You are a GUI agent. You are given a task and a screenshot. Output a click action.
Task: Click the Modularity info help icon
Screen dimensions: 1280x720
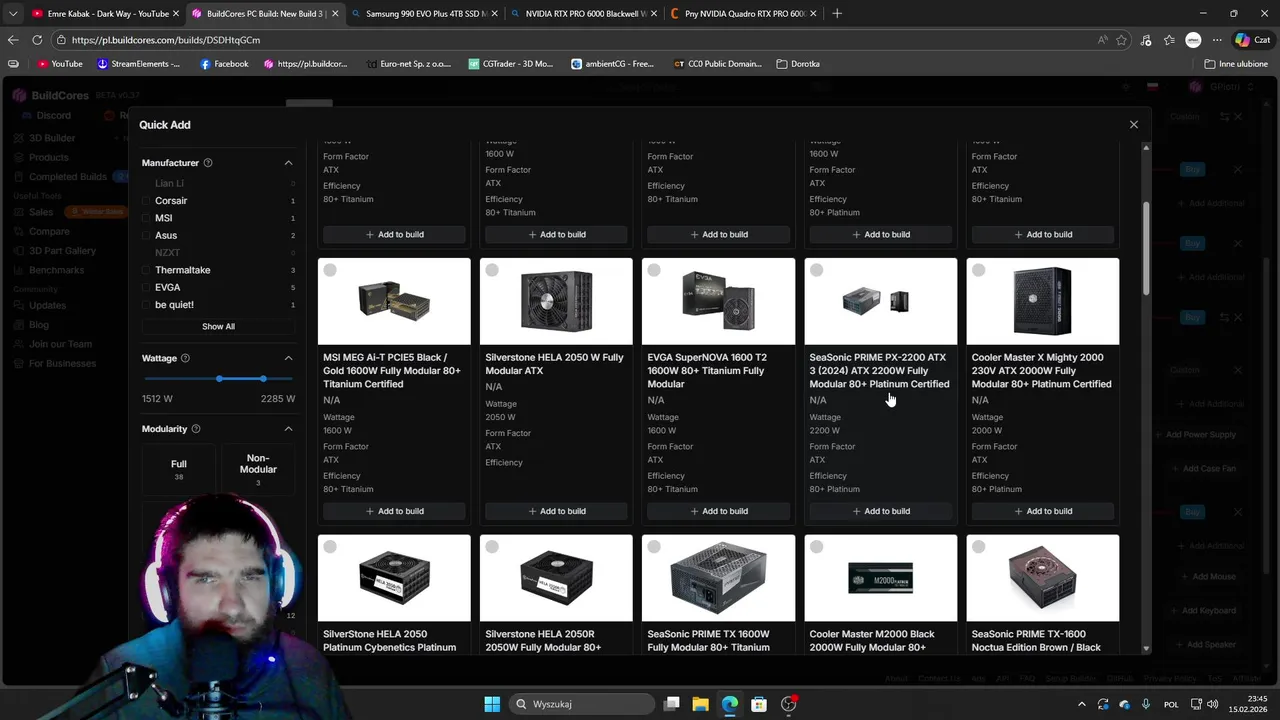tap(195, 429)
